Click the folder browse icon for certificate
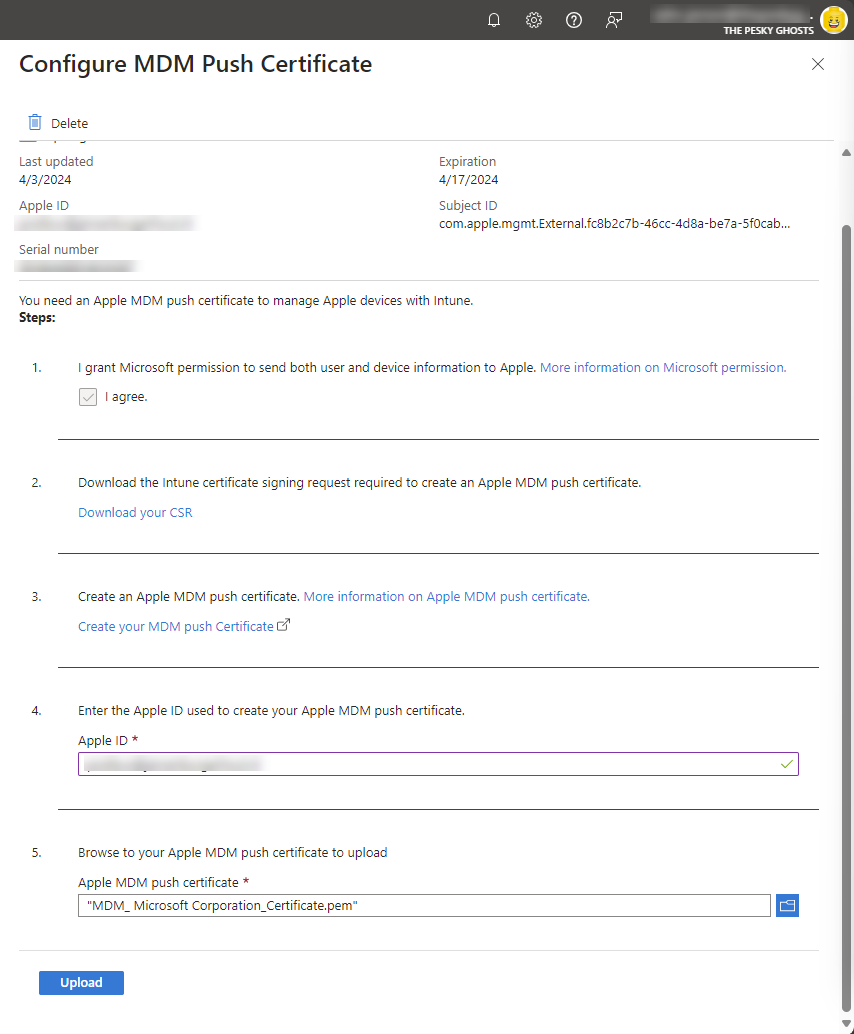 point(787,905)
